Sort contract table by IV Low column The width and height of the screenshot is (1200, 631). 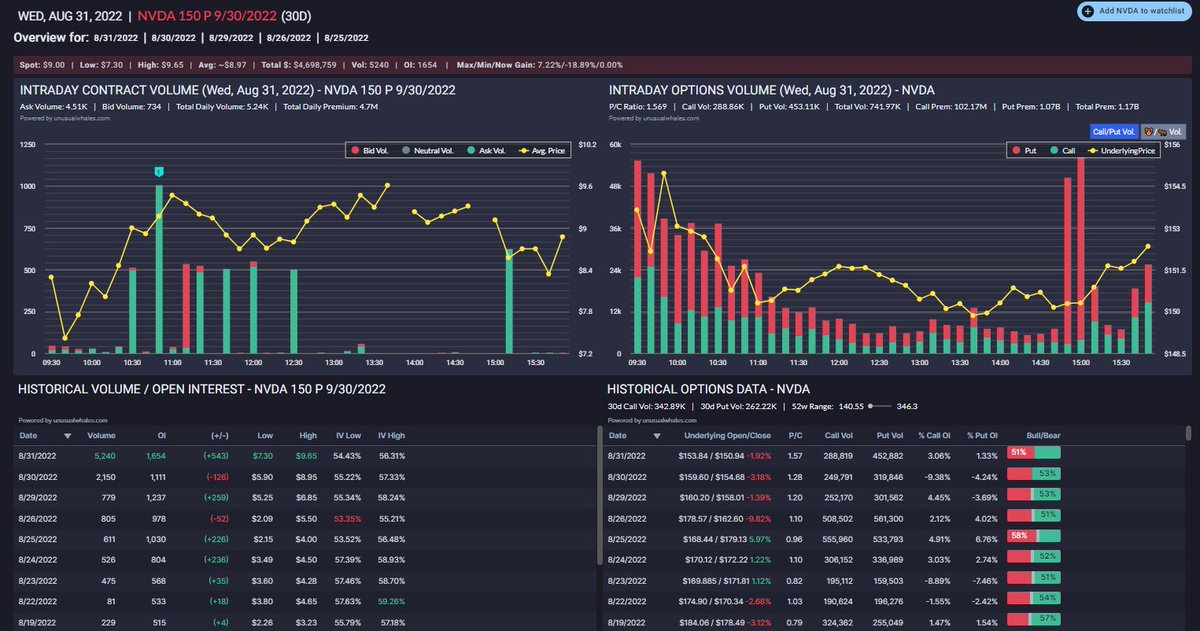pos(346,436)
